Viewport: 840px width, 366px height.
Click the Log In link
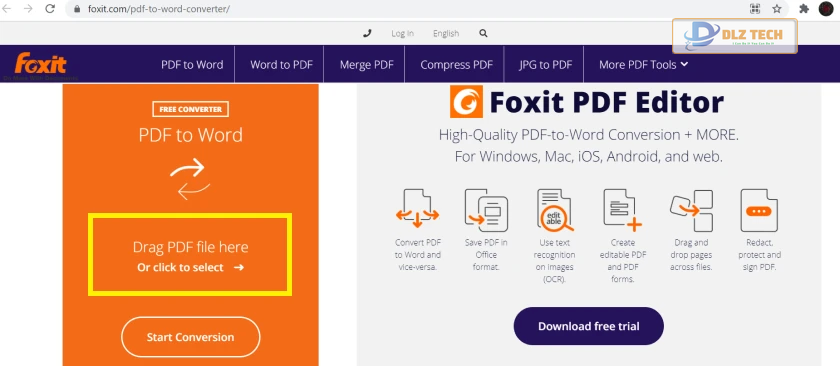(x=402, y=33)
